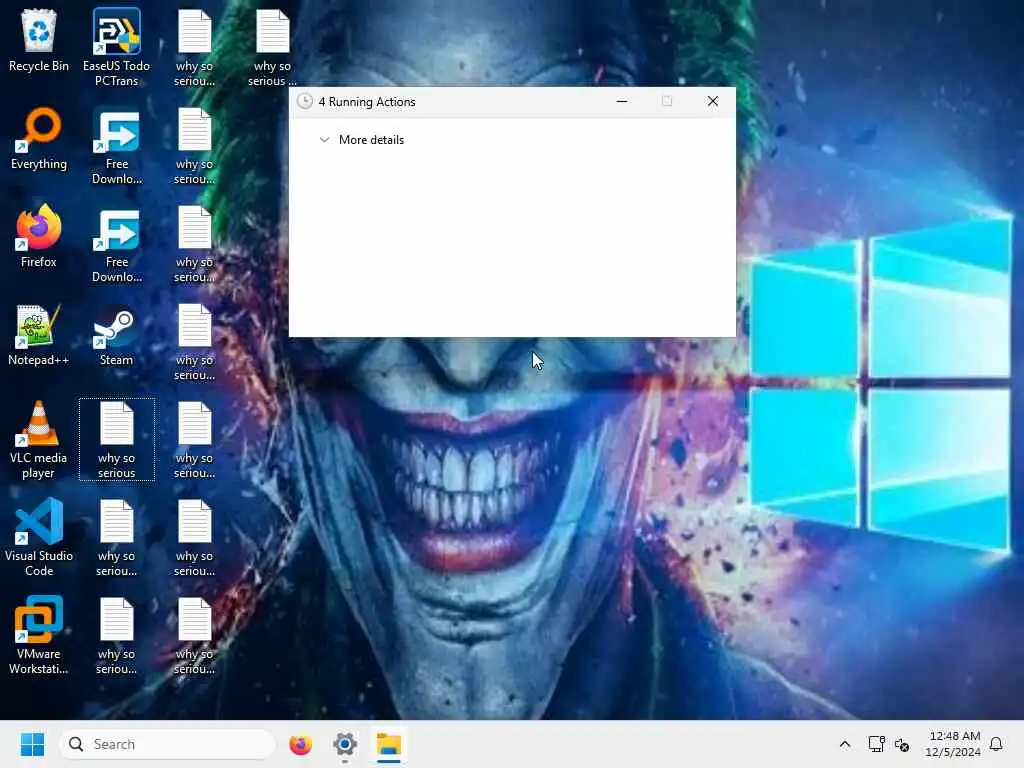Select the VMware Workstation shortcut

[x=39, y=635]
